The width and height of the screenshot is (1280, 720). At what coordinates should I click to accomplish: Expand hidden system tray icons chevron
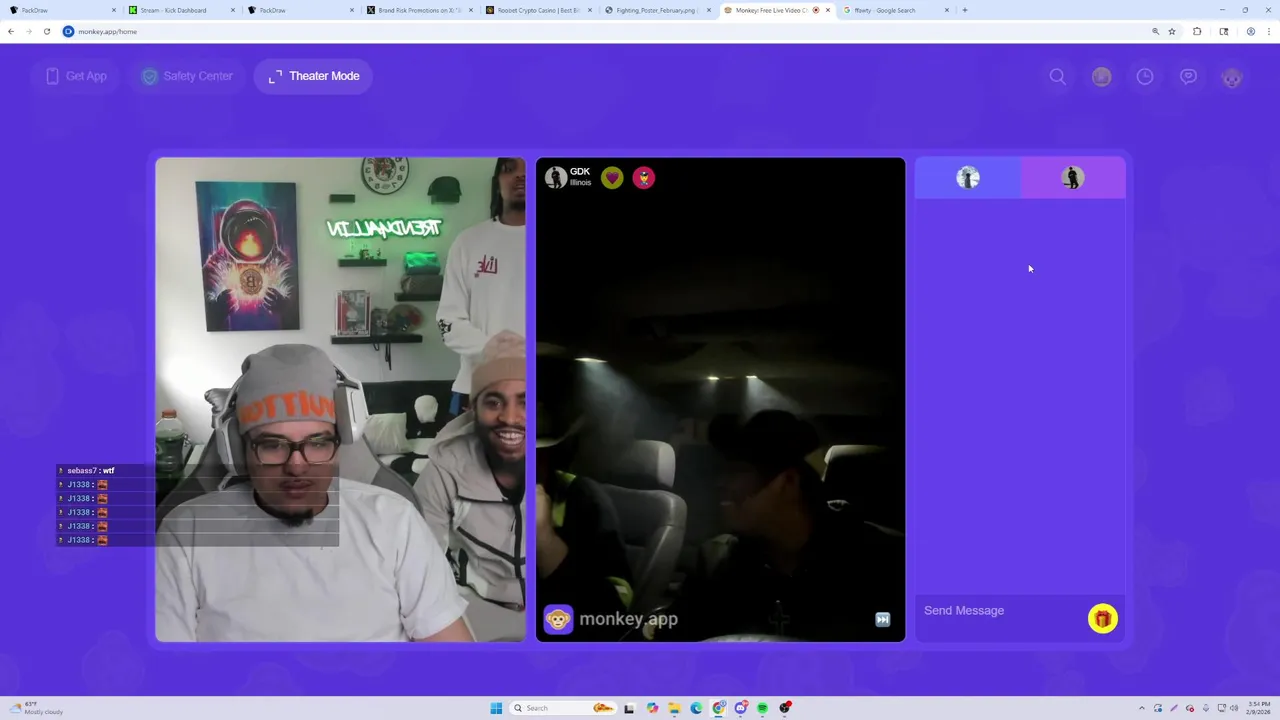click(1142, 708)
